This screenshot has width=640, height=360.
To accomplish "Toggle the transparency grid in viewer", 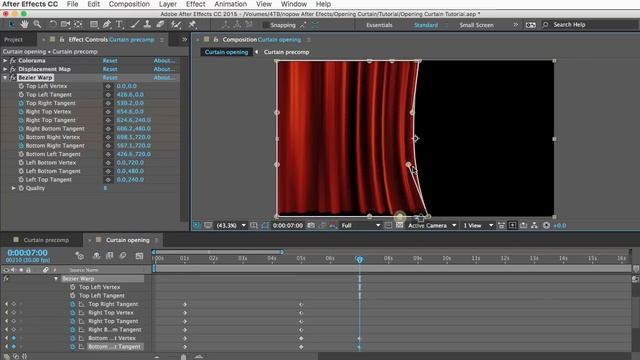I will (x=400, y=225).
